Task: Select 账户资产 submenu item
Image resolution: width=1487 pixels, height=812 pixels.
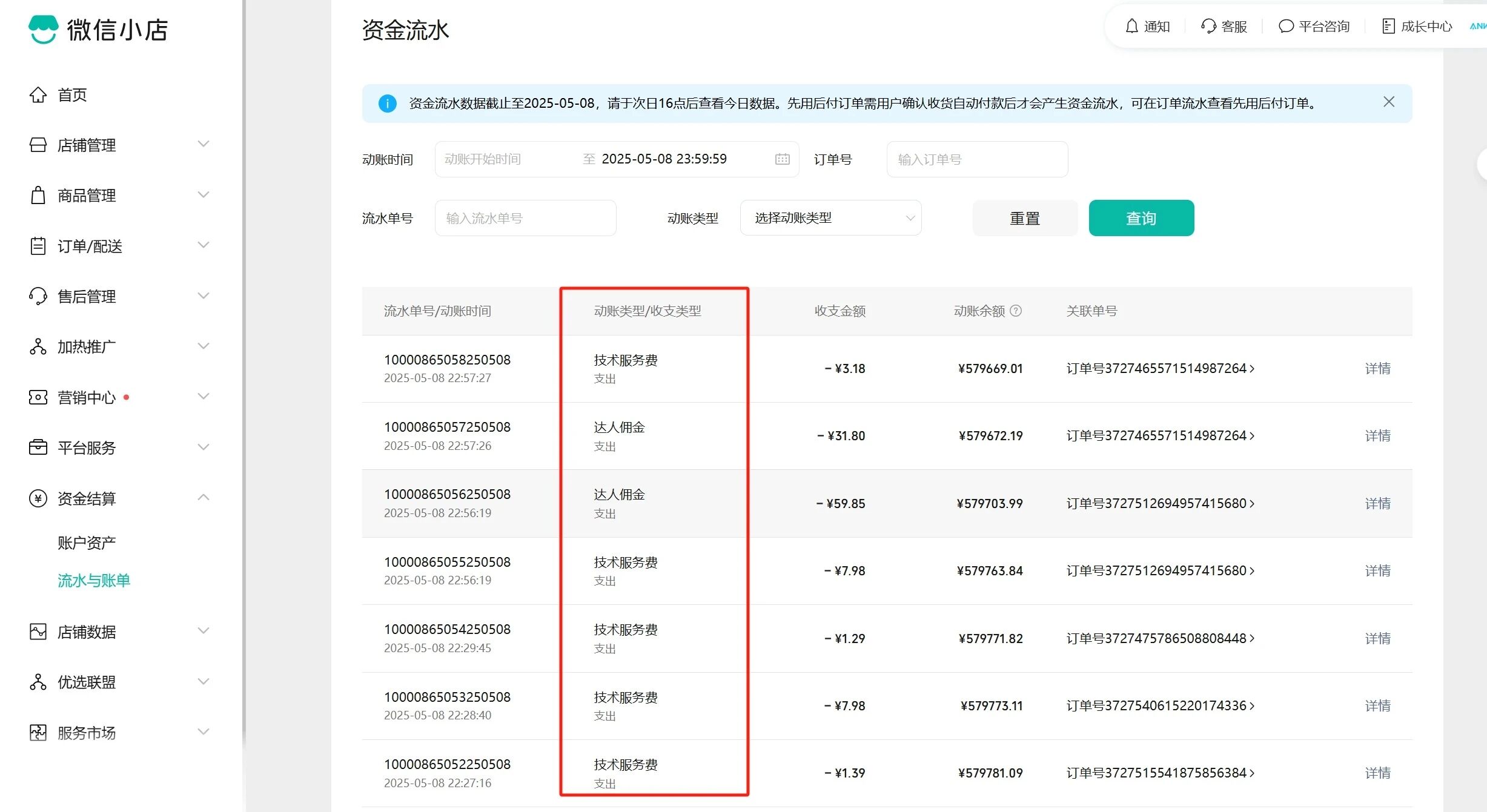Action: tap(87, 543)
